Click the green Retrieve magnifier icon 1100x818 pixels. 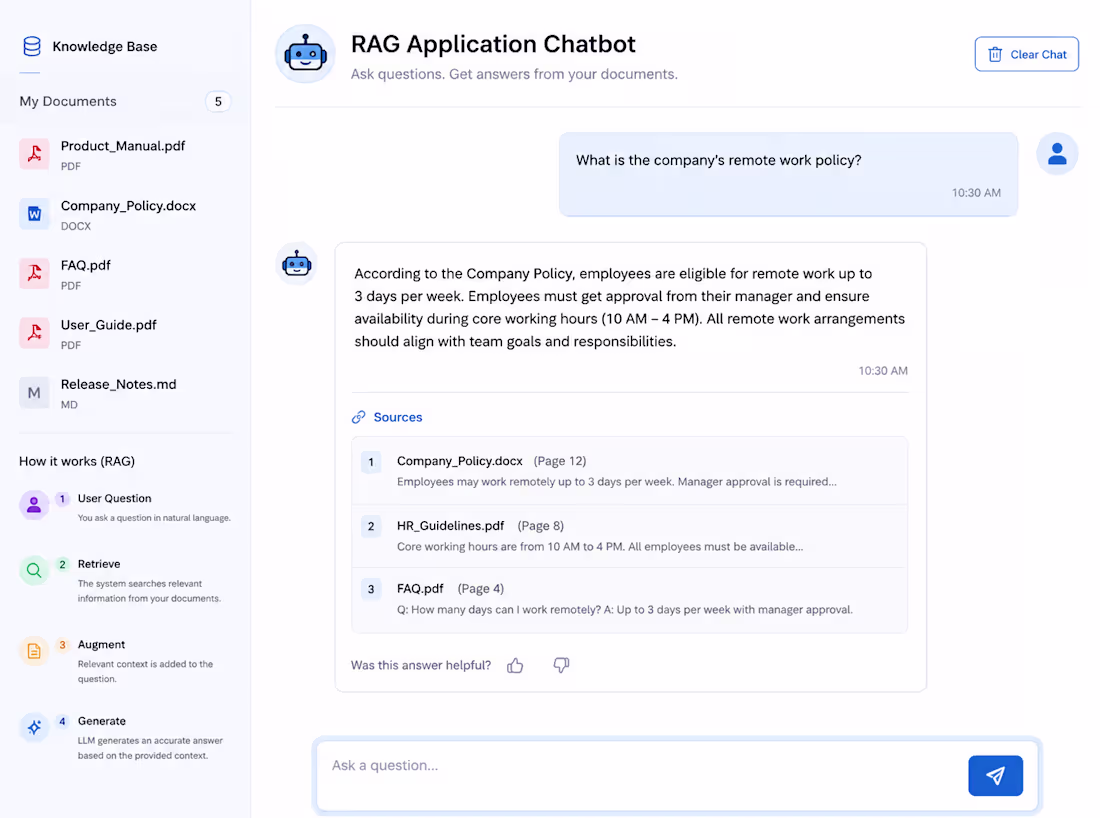(34, 570)
